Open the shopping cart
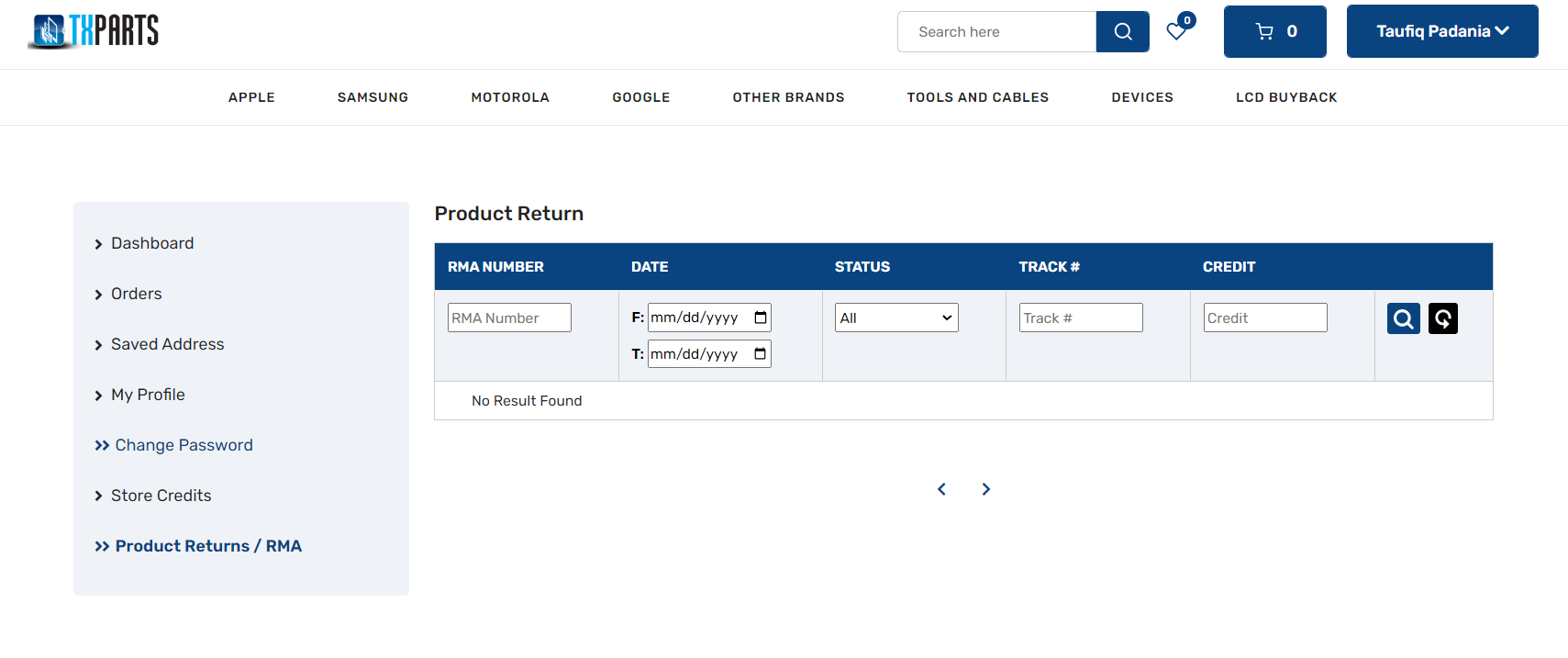This screenshot has width=1568, height=658. (x=1274, y=32)
